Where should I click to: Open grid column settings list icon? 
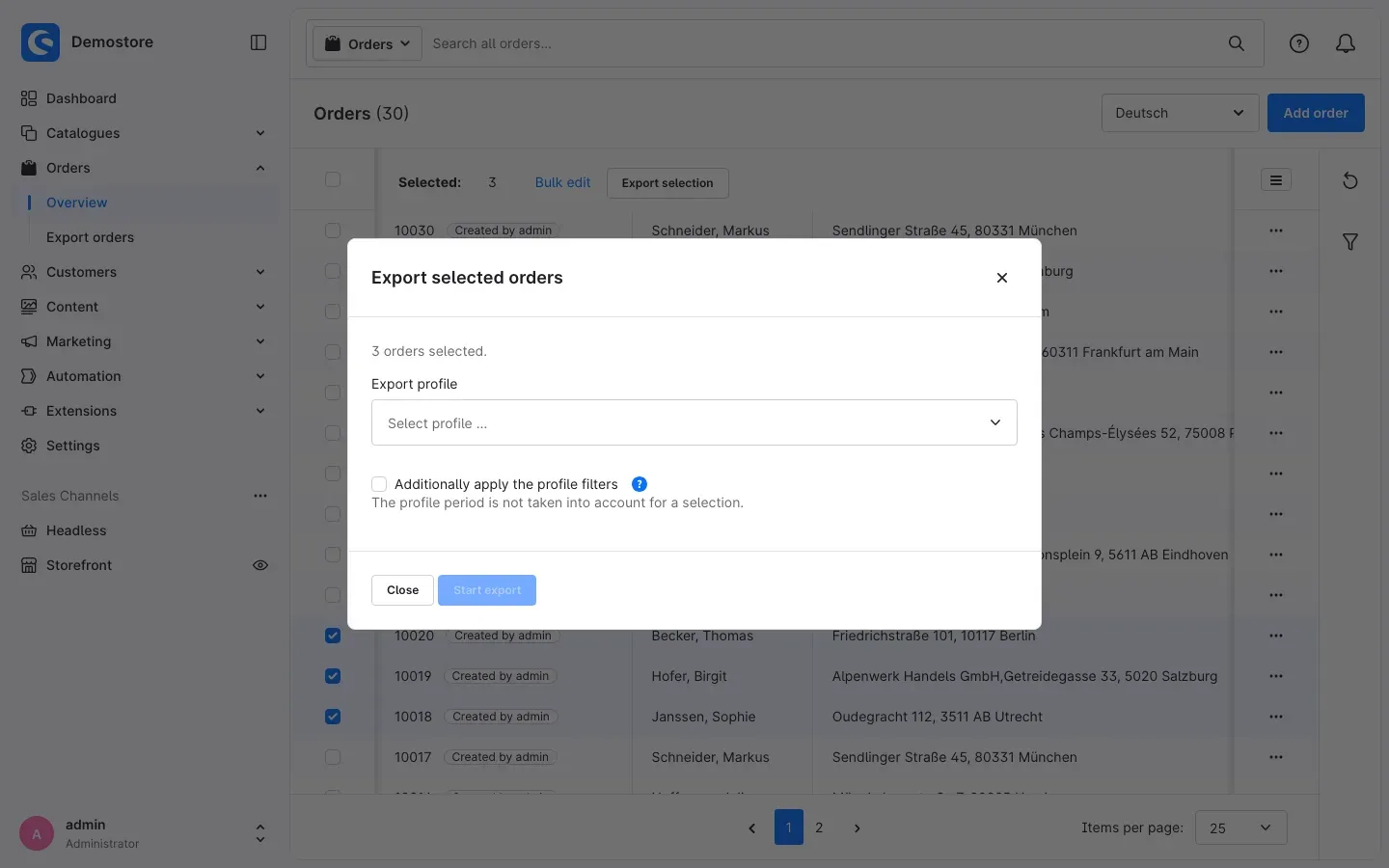point(1276,180)
